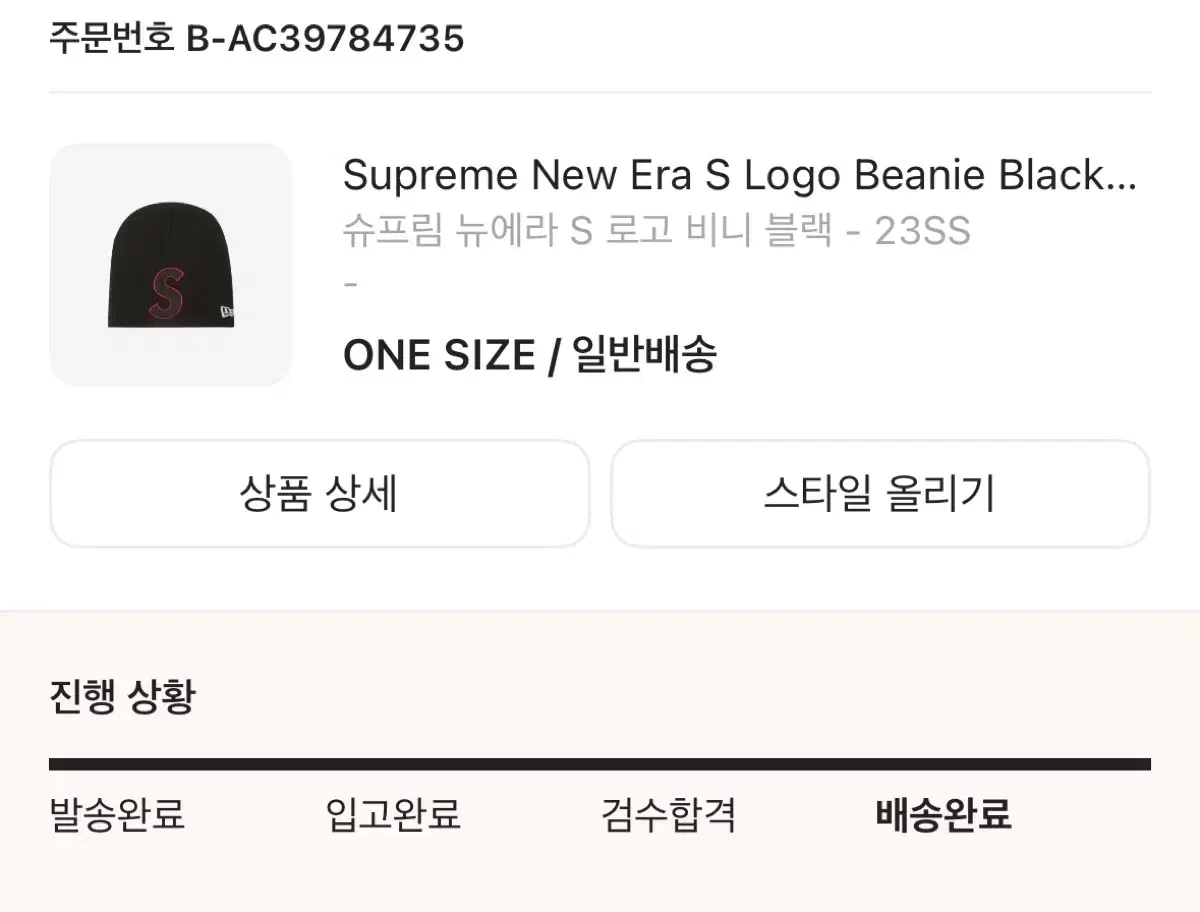Image resolution: width=1200 pixels, height=912 pixels.
Task: Open the 상품 상세 product details button
Action: click(319, 493)
